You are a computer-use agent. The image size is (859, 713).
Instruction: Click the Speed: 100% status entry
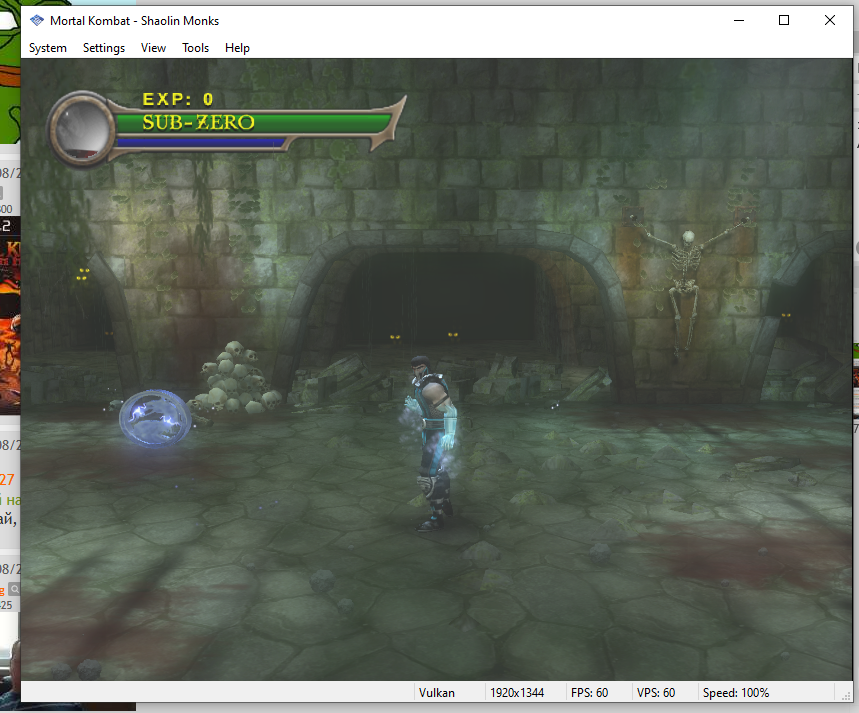click(736, 693)
